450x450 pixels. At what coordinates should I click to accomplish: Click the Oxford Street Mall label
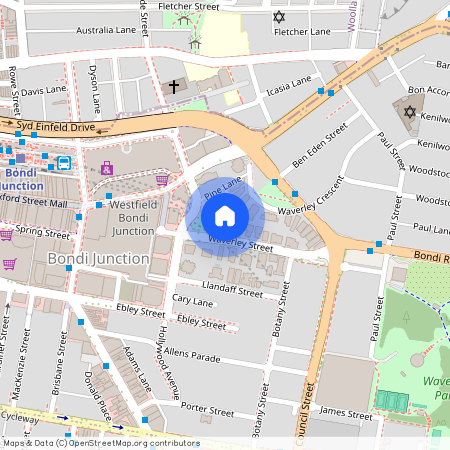34,201
